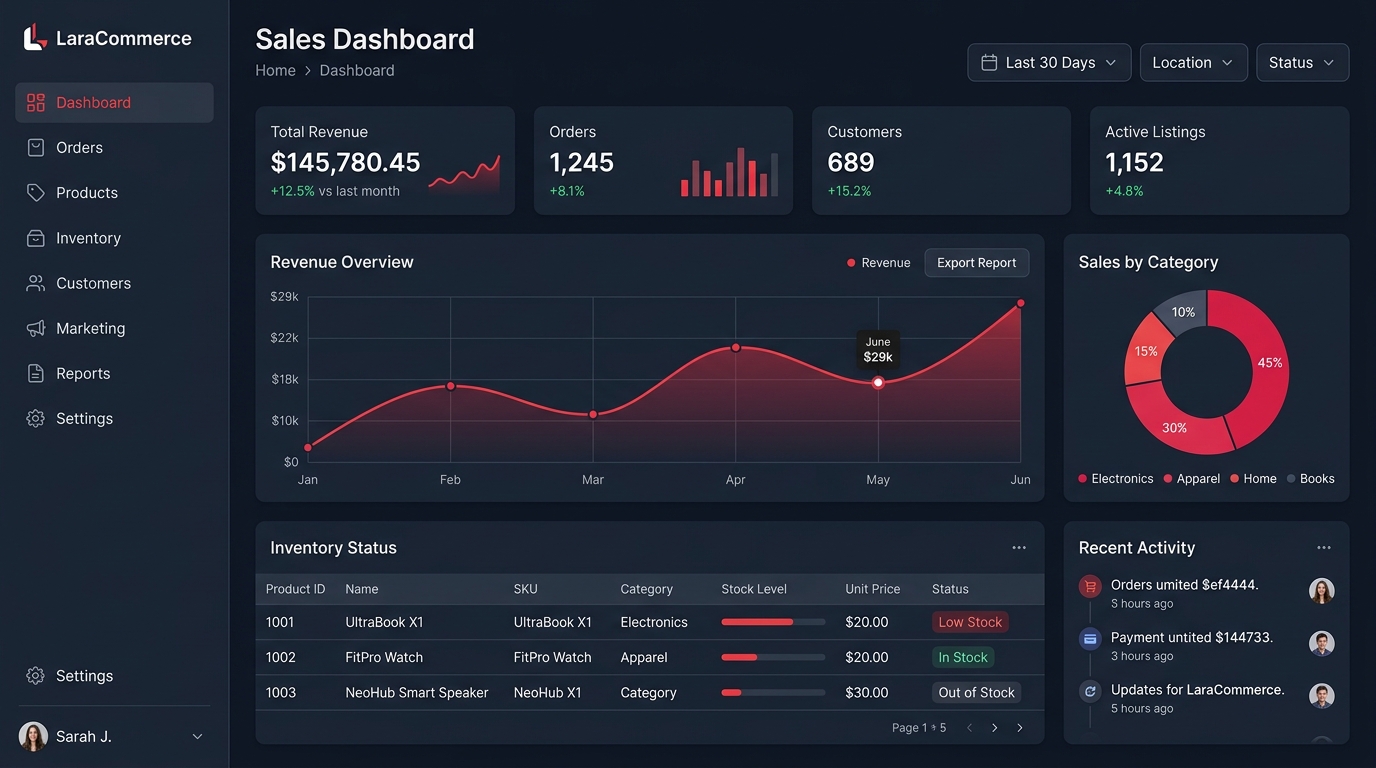Toggle Home legend in Sales by Category
The height and width of the screenshot is (768, 1376).
tap(1254, 479)
